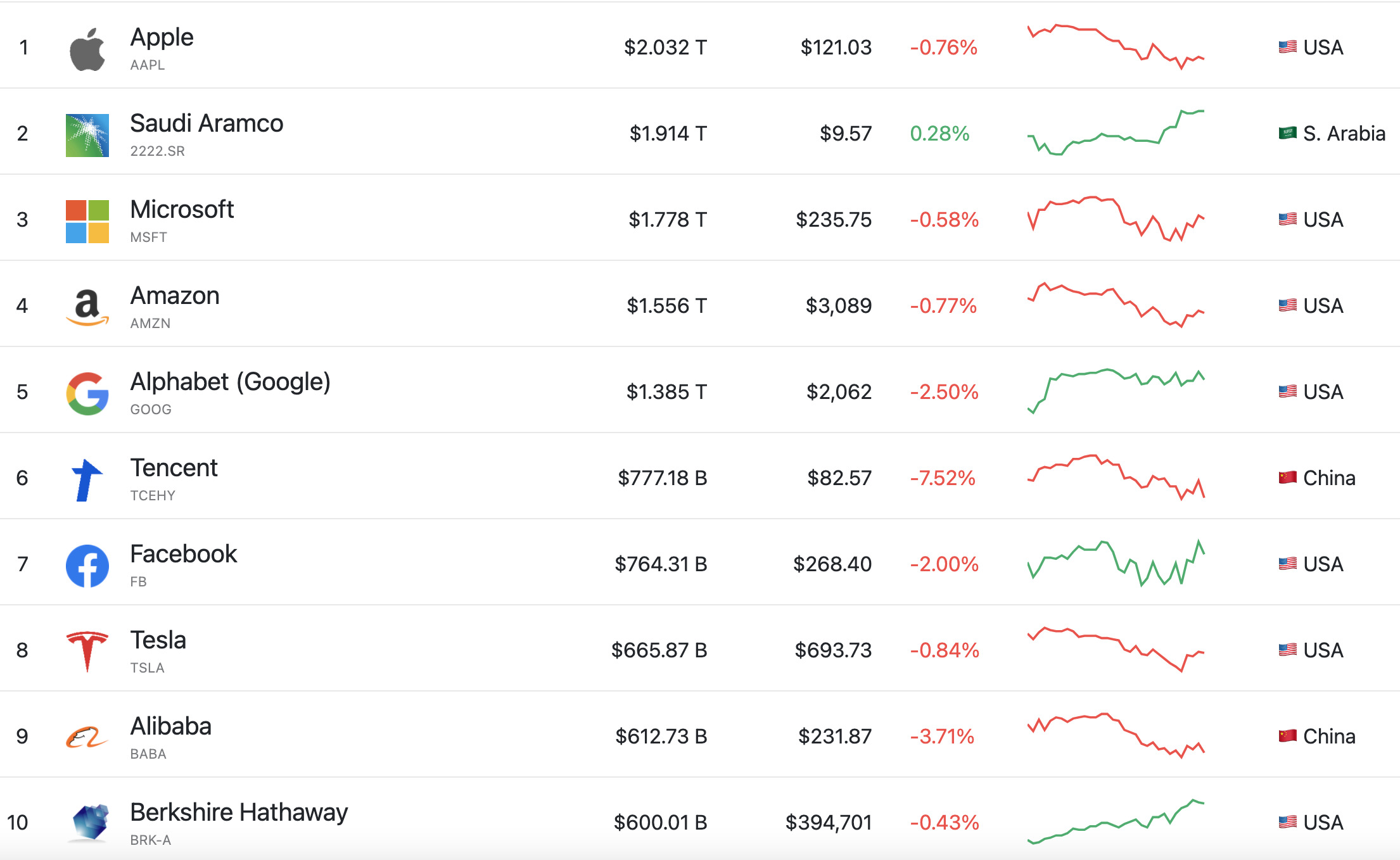View Microsoft's price sparkline chart
The height and width of the screenshot is (860, 1400).
[x=1116, y=219]
